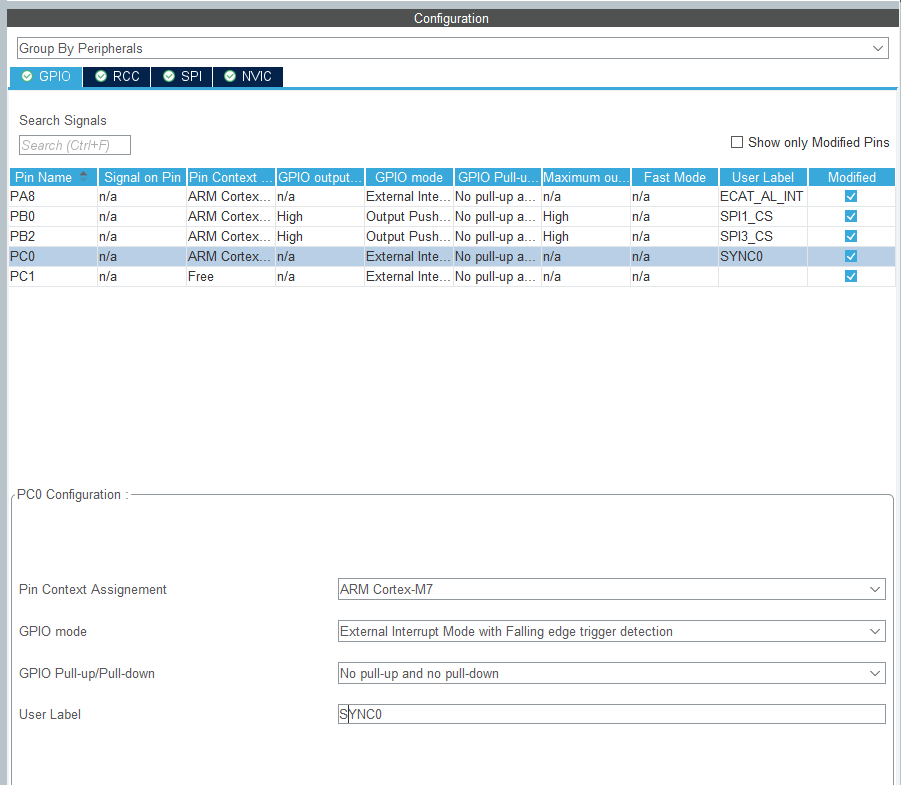This screenshot has height=785, width=901.
Task: Switch to the SPI tab
Action: point(182,76)
